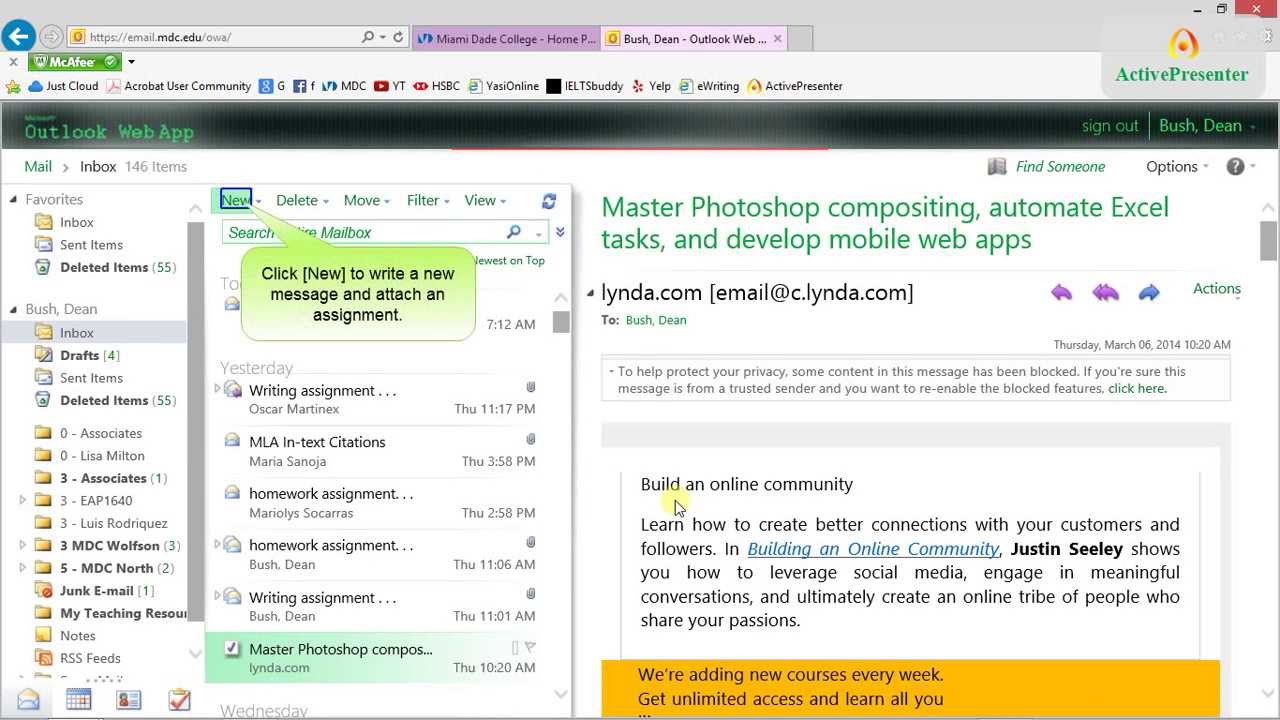The width and height of the screenshot is (1280, 720).
Task: Click the McAfee toolbar button
Action: [x=74, y=62]
